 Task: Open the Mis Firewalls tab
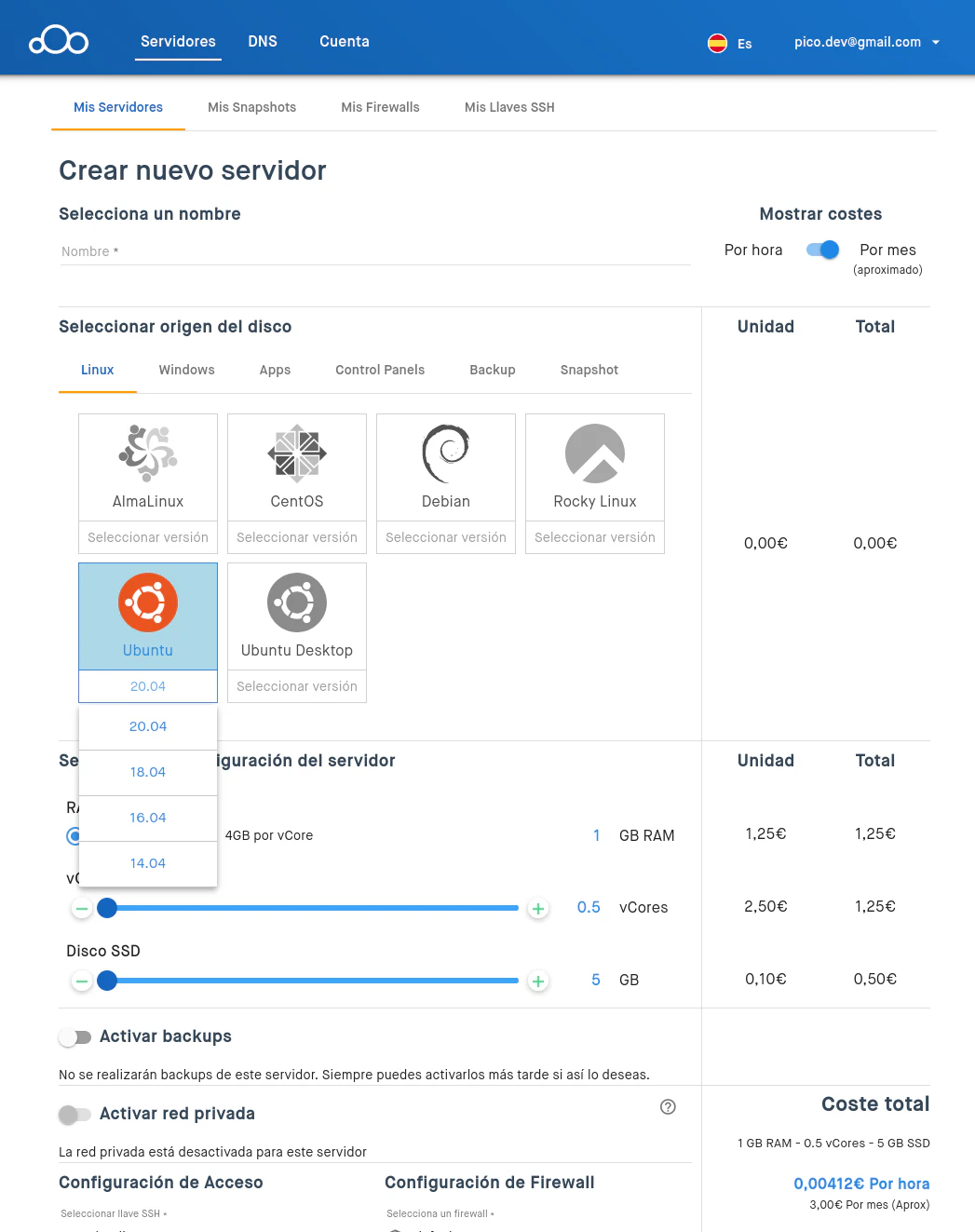click(x=380, y=107)
